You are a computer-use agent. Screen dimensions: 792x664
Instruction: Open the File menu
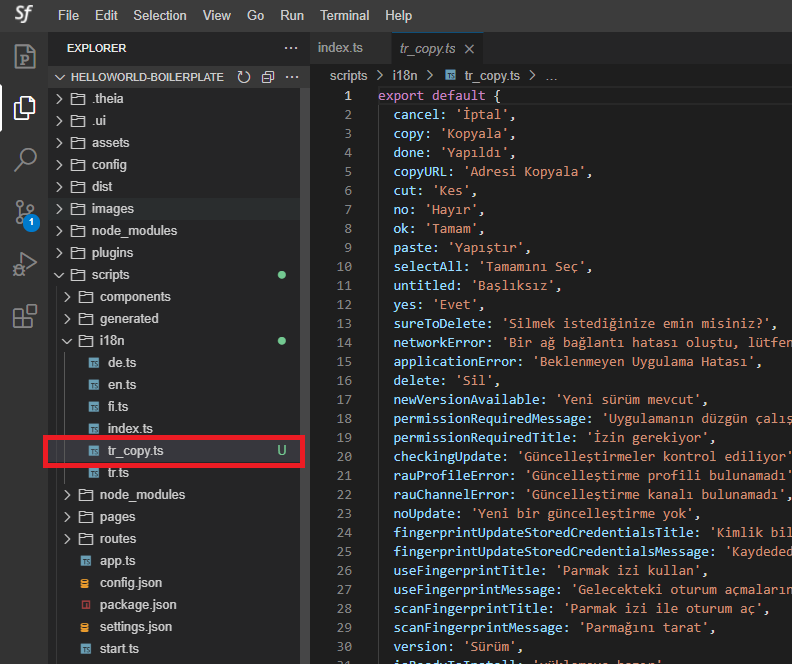pyautogui.click(x=68, y=16)
